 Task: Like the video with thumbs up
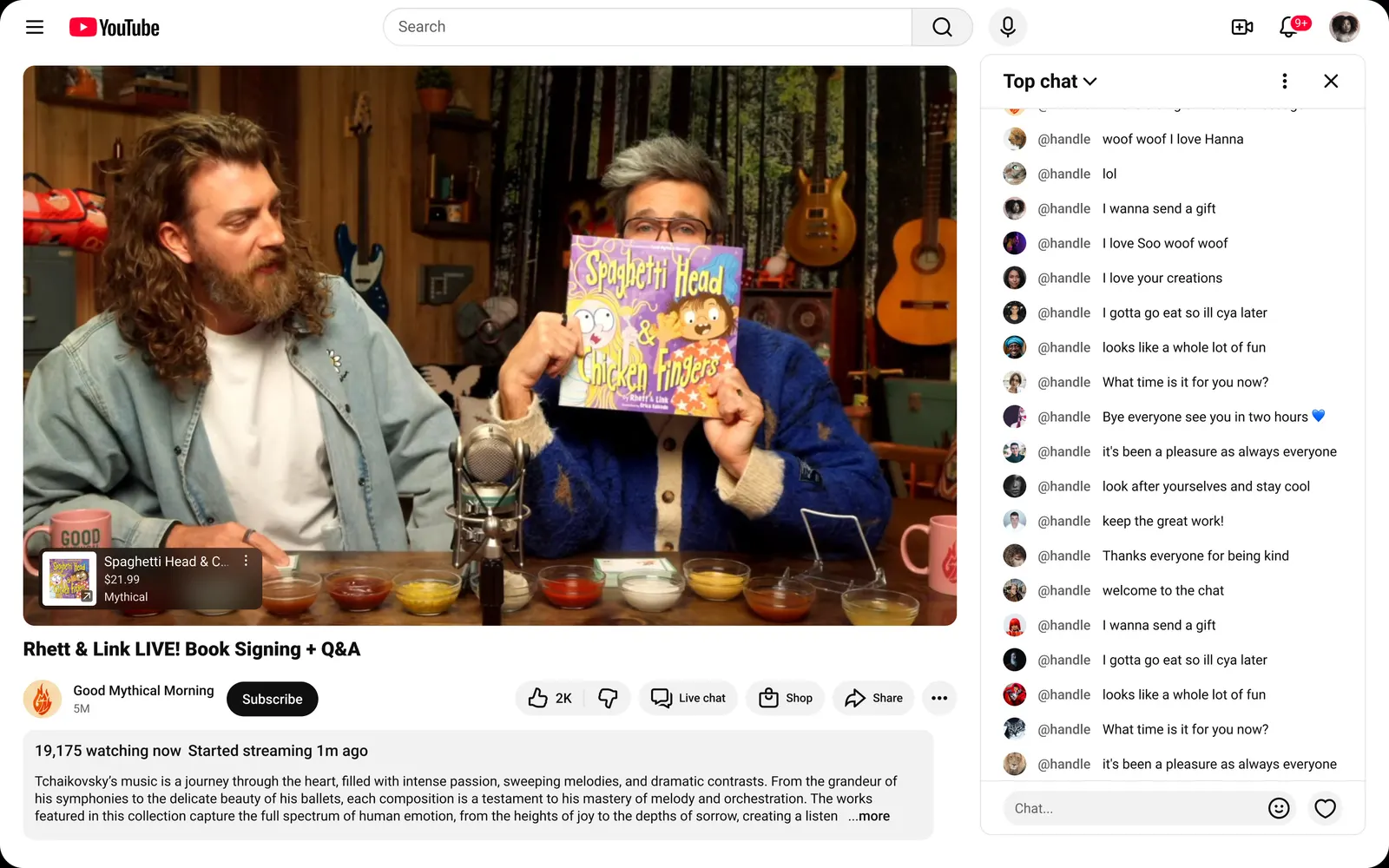(x=550, y=698)
